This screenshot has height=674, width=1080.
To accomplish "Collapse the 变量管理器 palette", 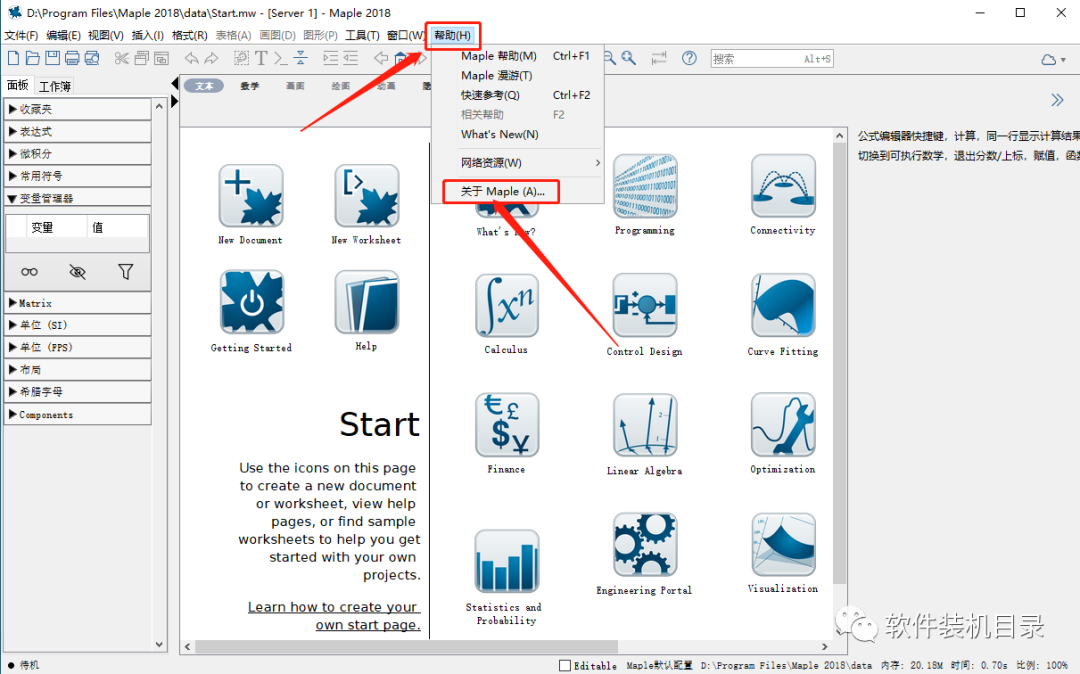I will point(77,198).
